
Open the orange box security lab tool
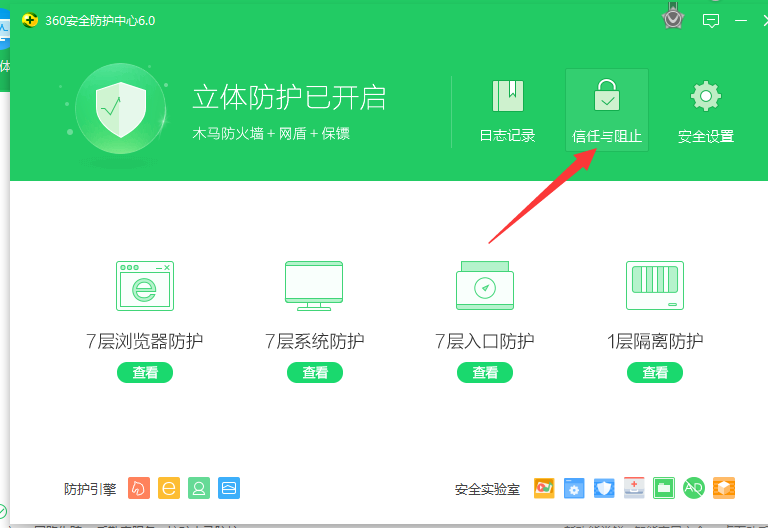pos(724,488)
